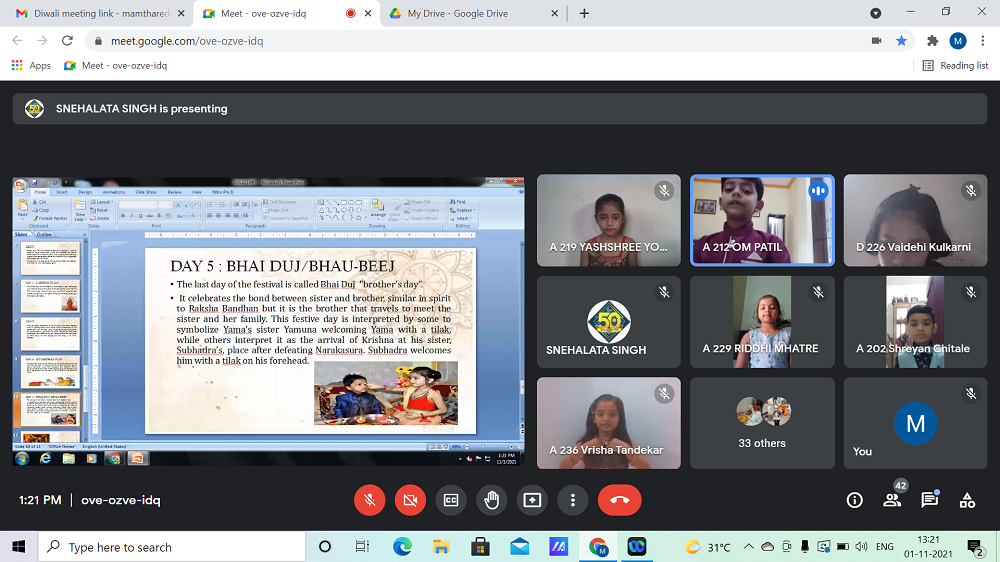Turn the camera on
This screenshot has height=562, width=1000.
point(410,500)
